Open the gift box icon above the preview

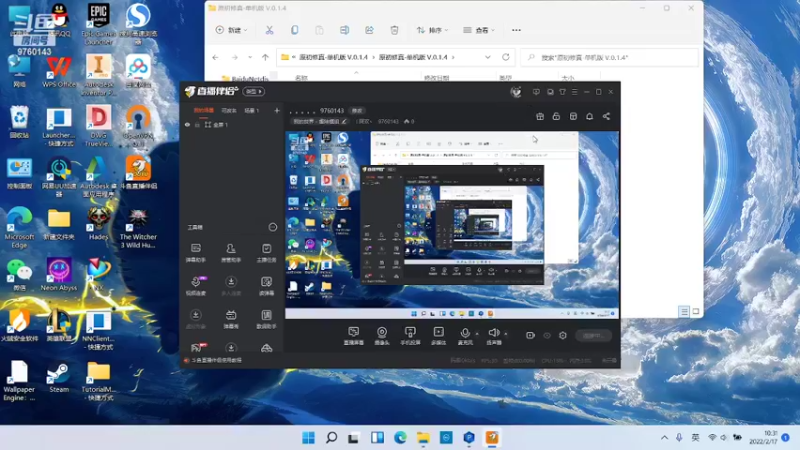click(x=540, y=116)
